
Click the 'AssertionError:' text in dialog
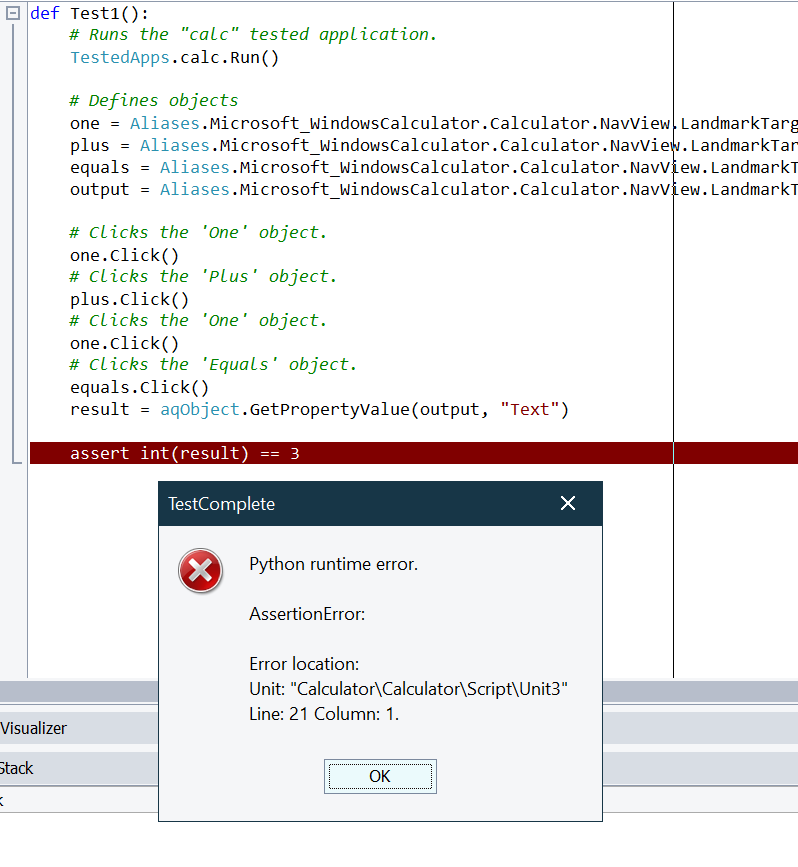[x=307, y=614]
